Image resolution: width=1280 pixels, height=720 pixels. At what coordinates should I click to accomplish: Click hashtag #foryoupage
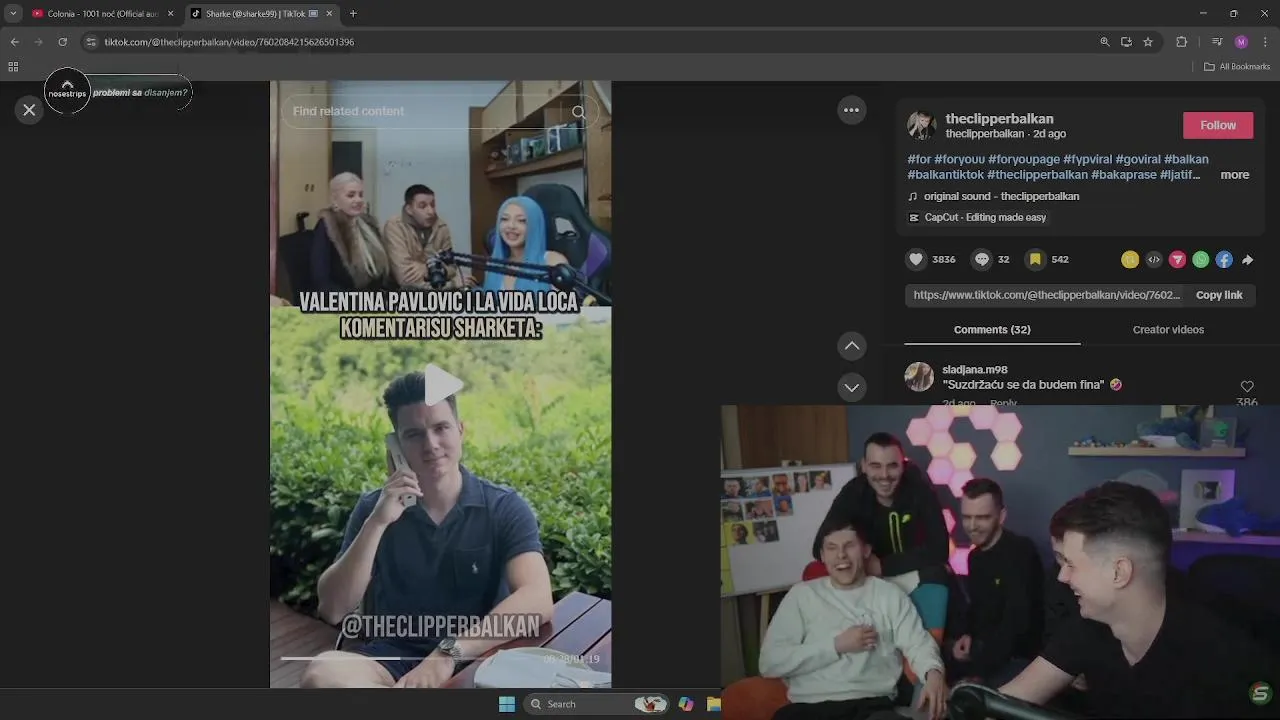pos(1024,159)
